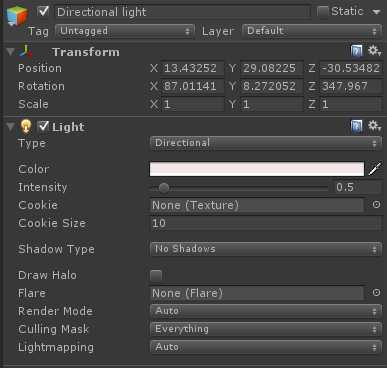387x368 pixels.
Task: Collapse the Transform component foldout
Action: click(10, 52)
